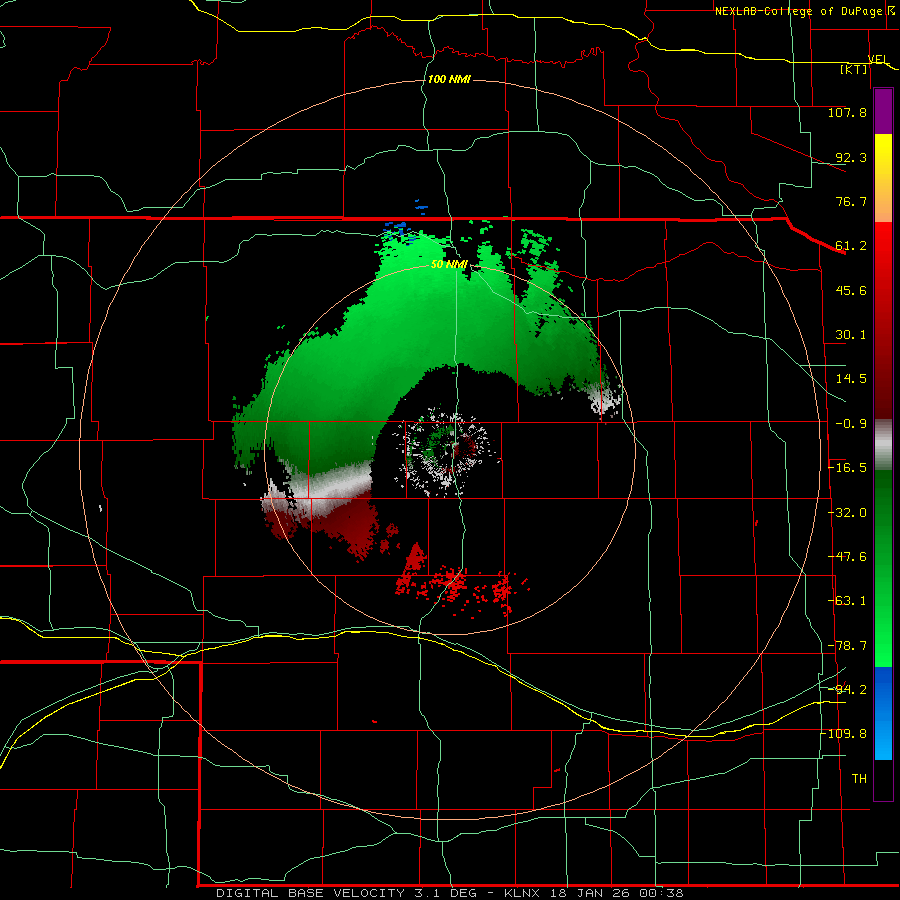Click the NEXLAB-College of DuPage watermark text

(x=799, y=11)
